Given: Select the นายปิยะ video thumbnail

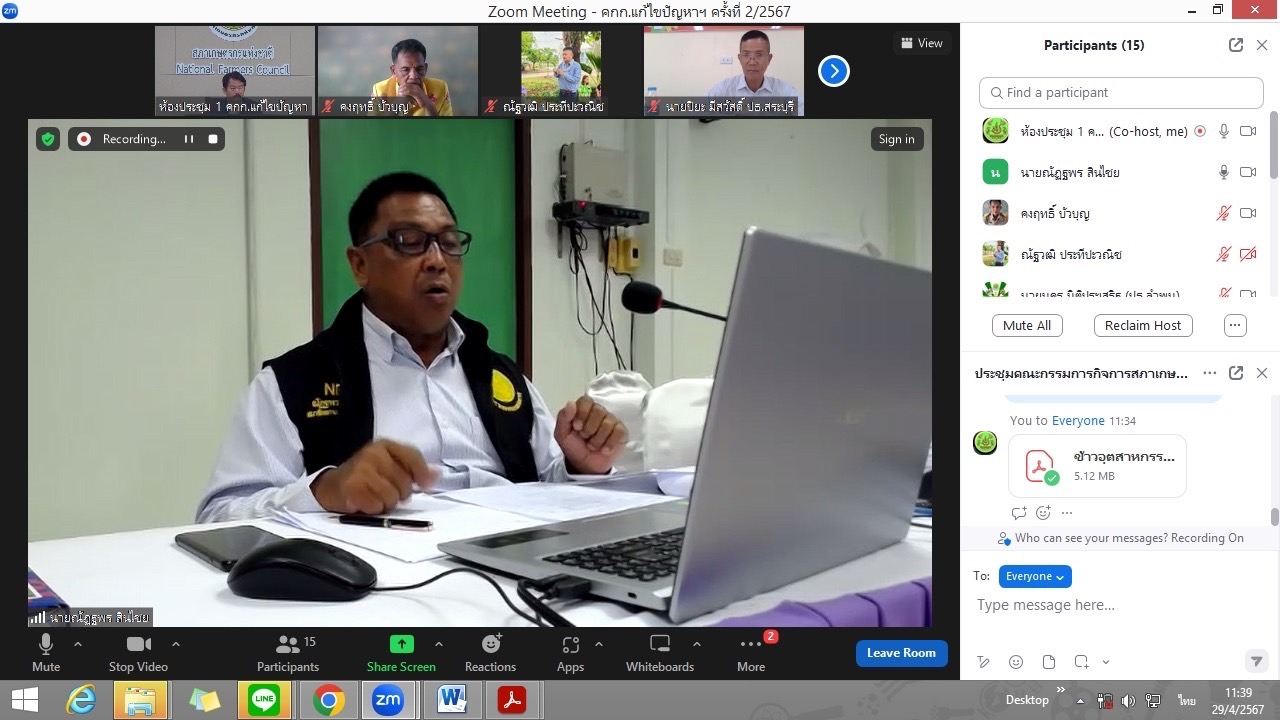Looking at the screenshot, I should click(723, 71).
